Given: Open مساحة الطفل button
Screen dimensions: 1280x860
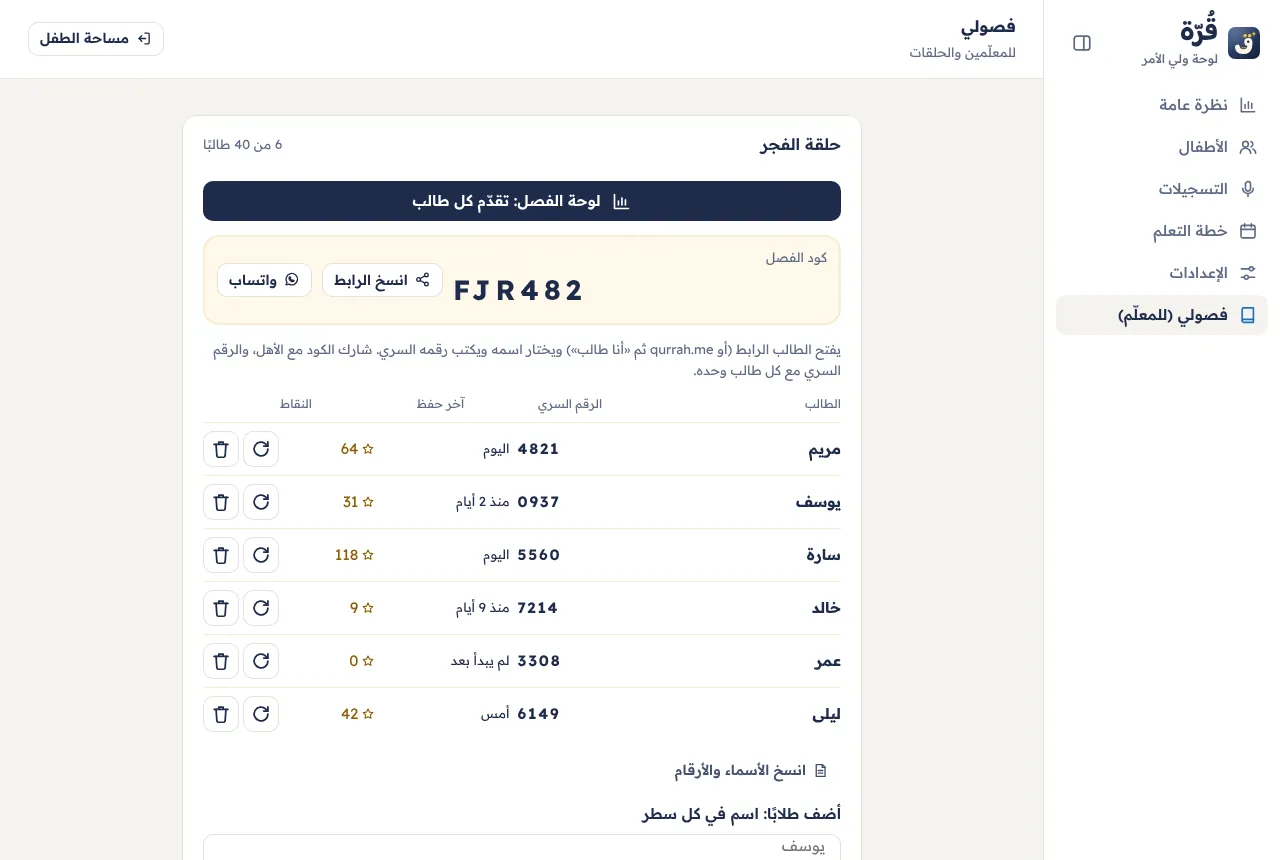Looking at the screenshot, I should tap(96, 39).
